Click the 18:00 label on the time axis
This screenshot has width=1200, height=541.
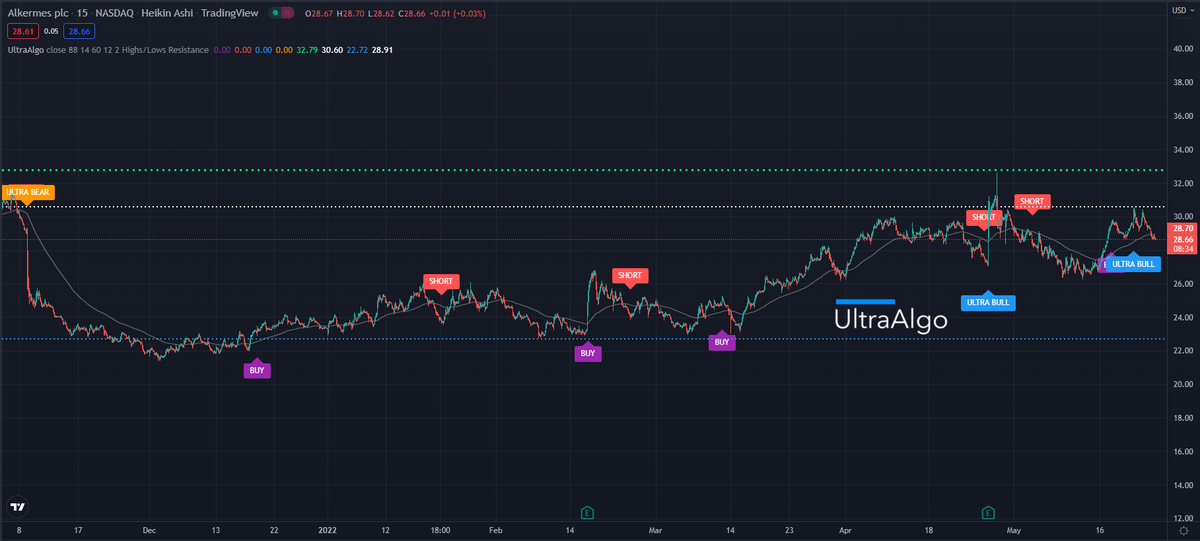pyautogui.click(x=440, y=531)
